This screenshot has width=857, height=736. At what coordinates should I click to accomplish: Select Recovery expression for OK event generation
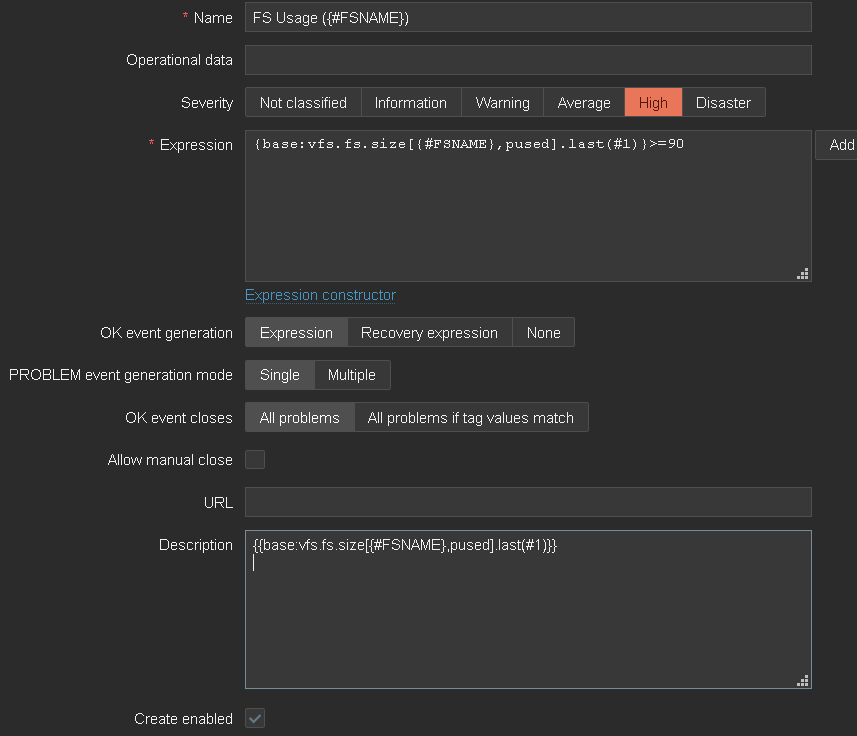pyautogui.click(x=429, y=333)
